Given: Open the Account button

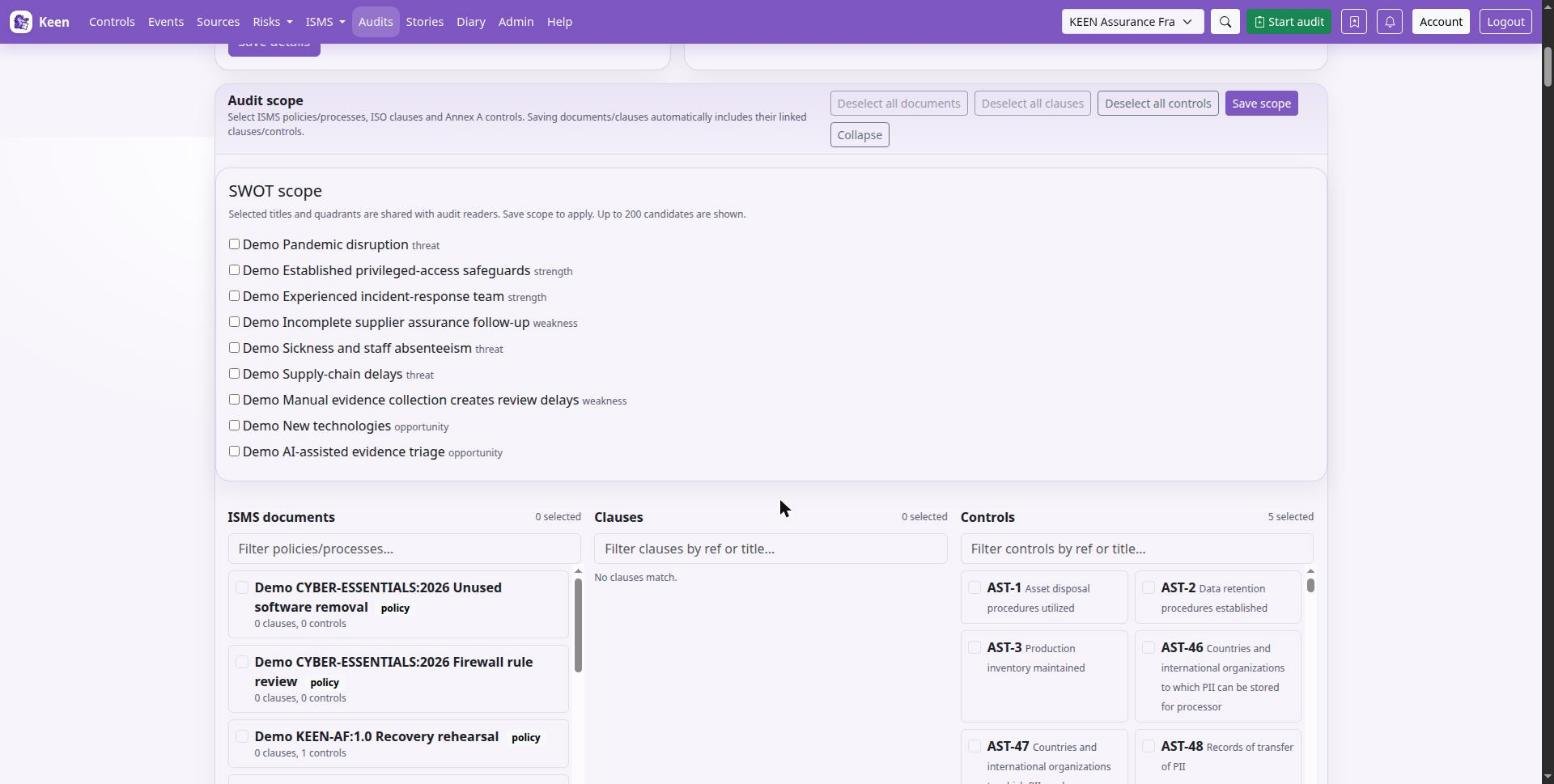Looking at the screenshot, I should pos(1441,22).
